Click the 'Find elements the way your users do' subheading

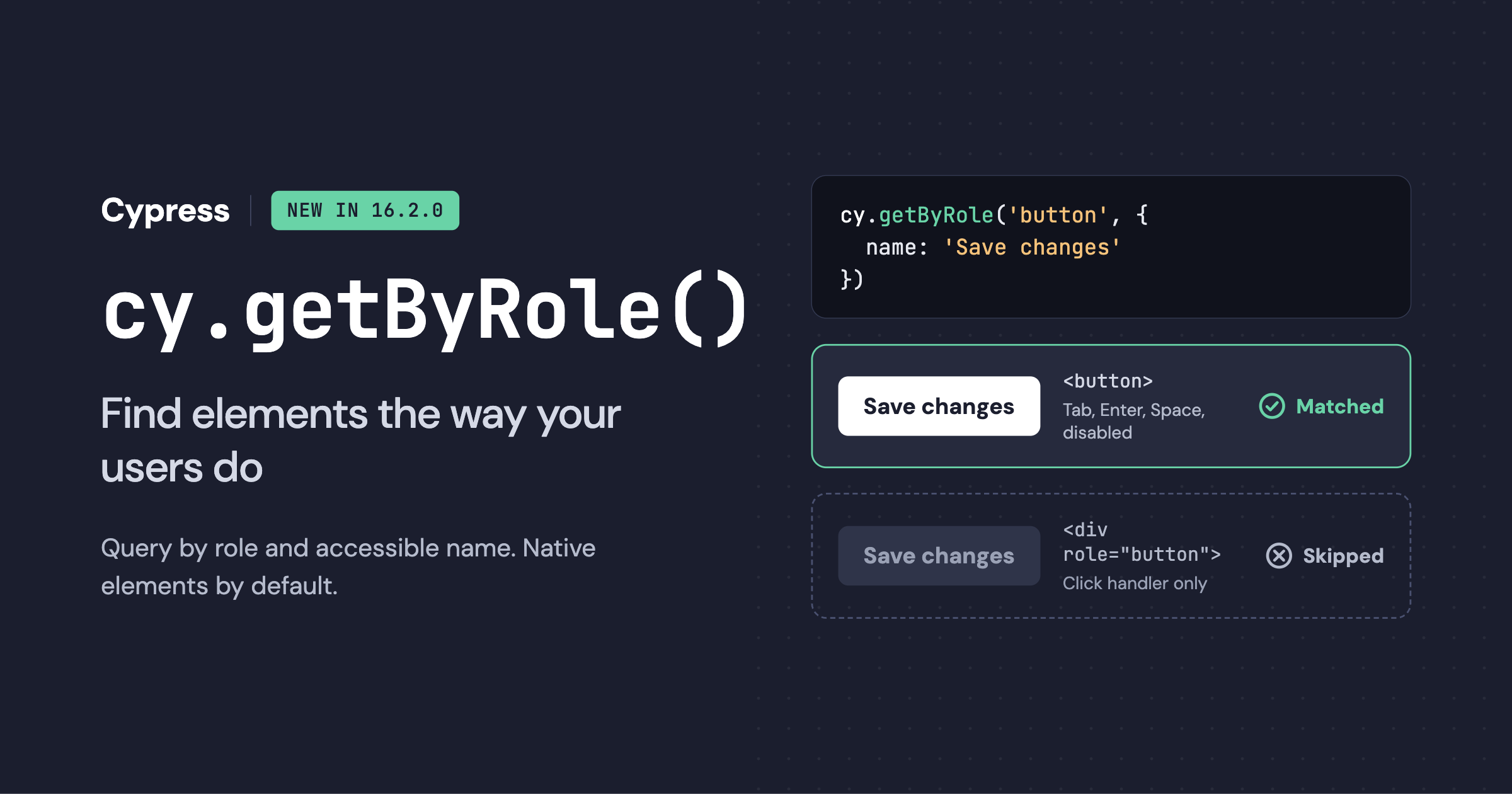click(x=361, y=440)
